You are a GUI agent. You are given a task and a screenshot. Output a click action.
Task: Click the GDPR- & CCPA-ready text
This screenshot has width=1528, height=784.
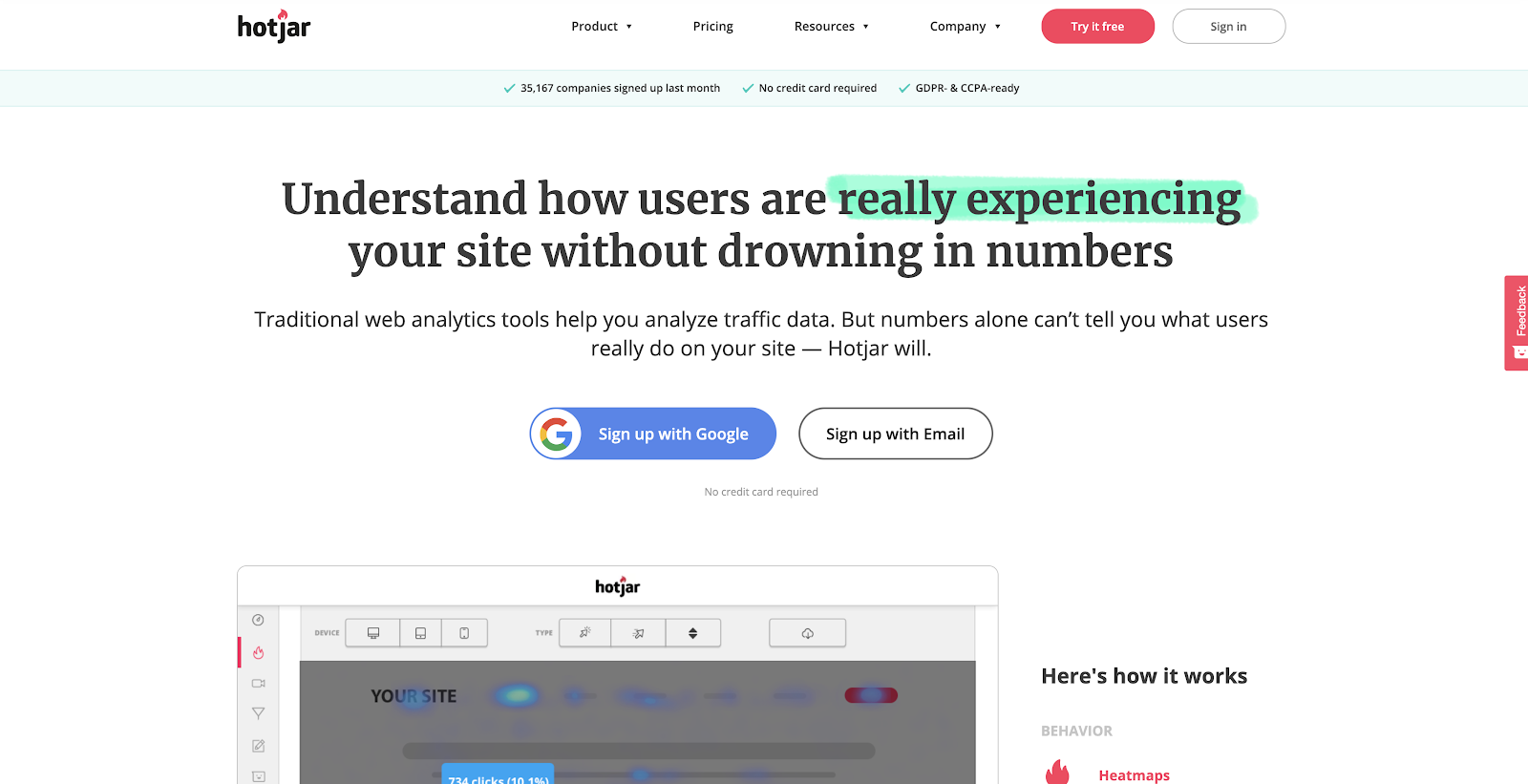tap(967, 88)
